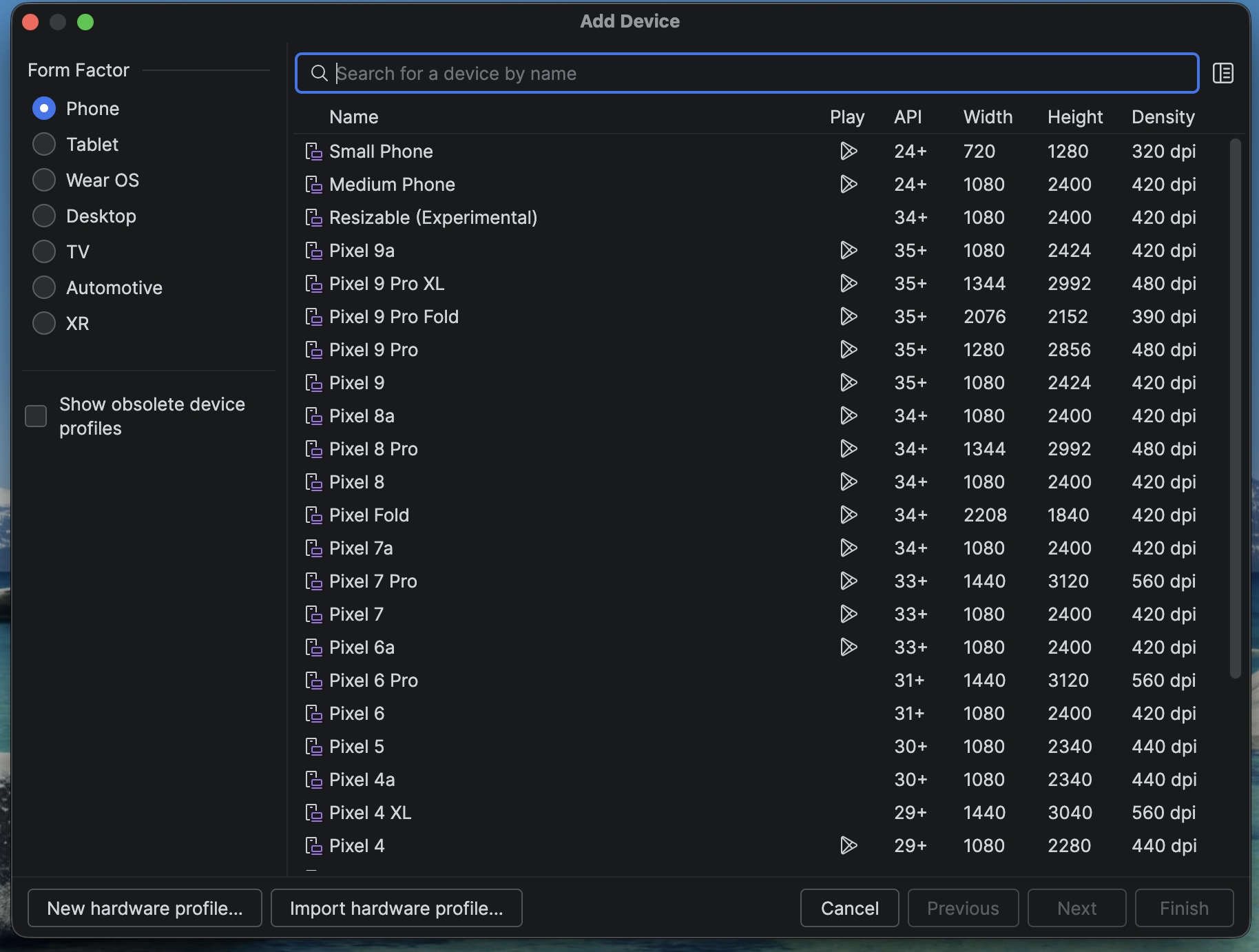Click the device icon beside Resizable (Experimental)
Image resolution: width=1259 pixels, height=952 pixels.
point(313,218)
